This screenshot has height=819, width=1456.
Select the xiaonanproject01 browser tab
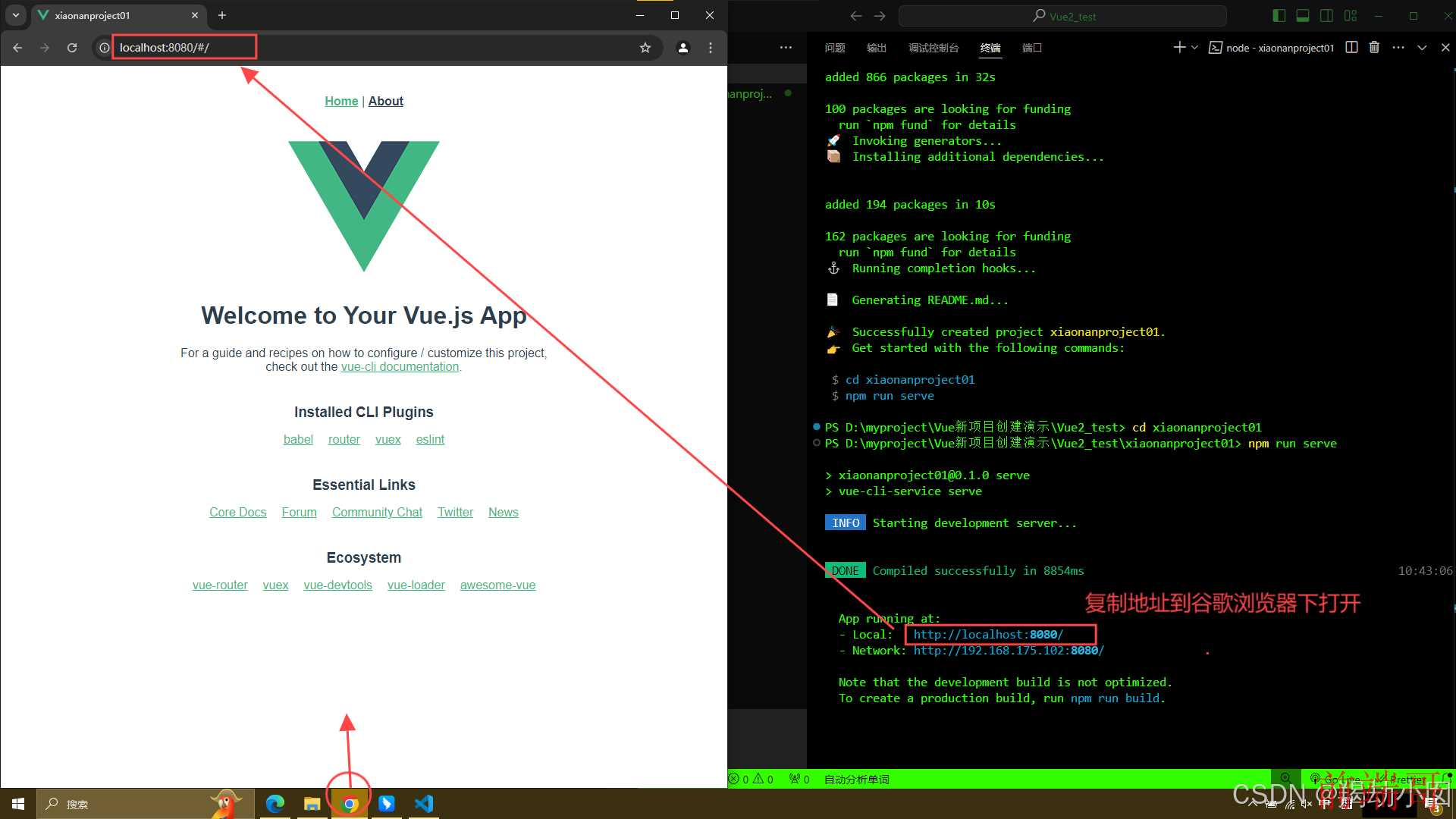point(118,15)
